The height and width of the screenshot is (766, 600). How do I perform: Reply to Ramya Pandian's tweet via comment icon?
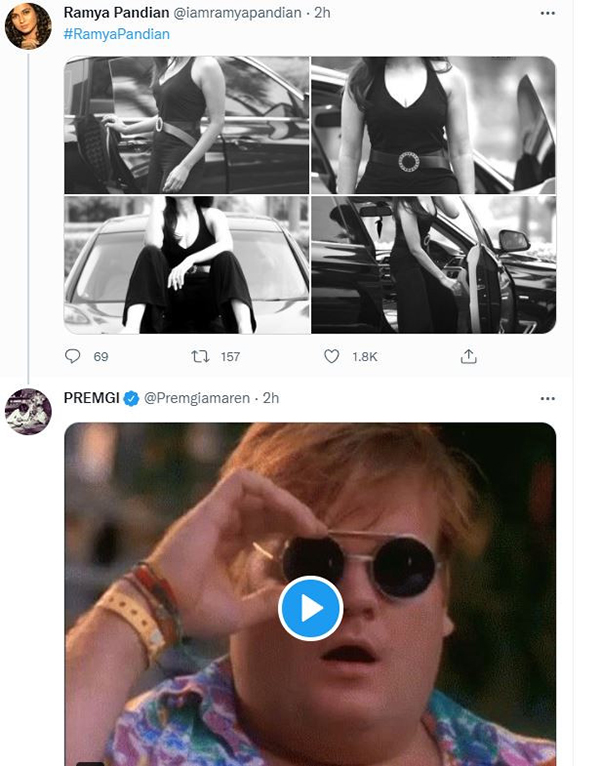73,356
